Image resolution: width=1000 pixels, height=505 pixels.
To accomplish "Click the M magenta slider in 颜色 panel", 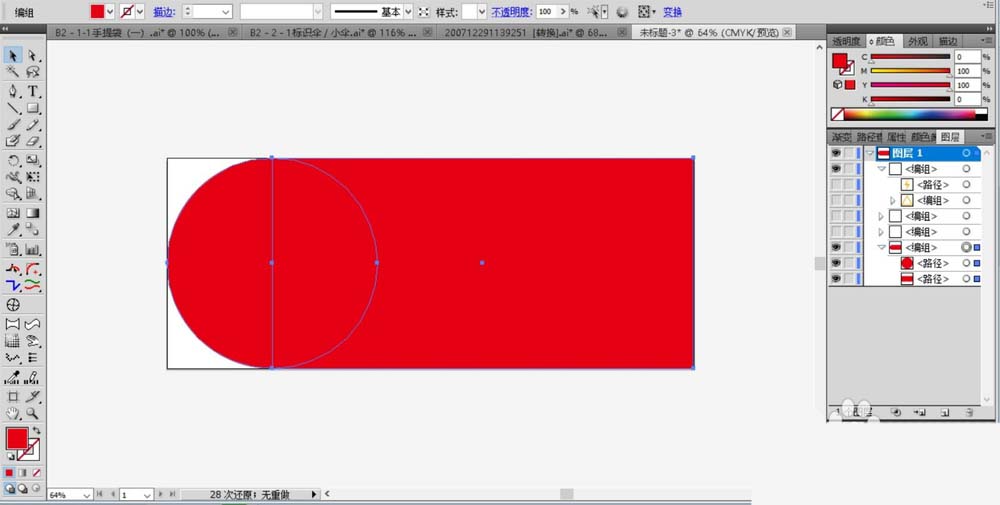I will click(x=911, y=71).
